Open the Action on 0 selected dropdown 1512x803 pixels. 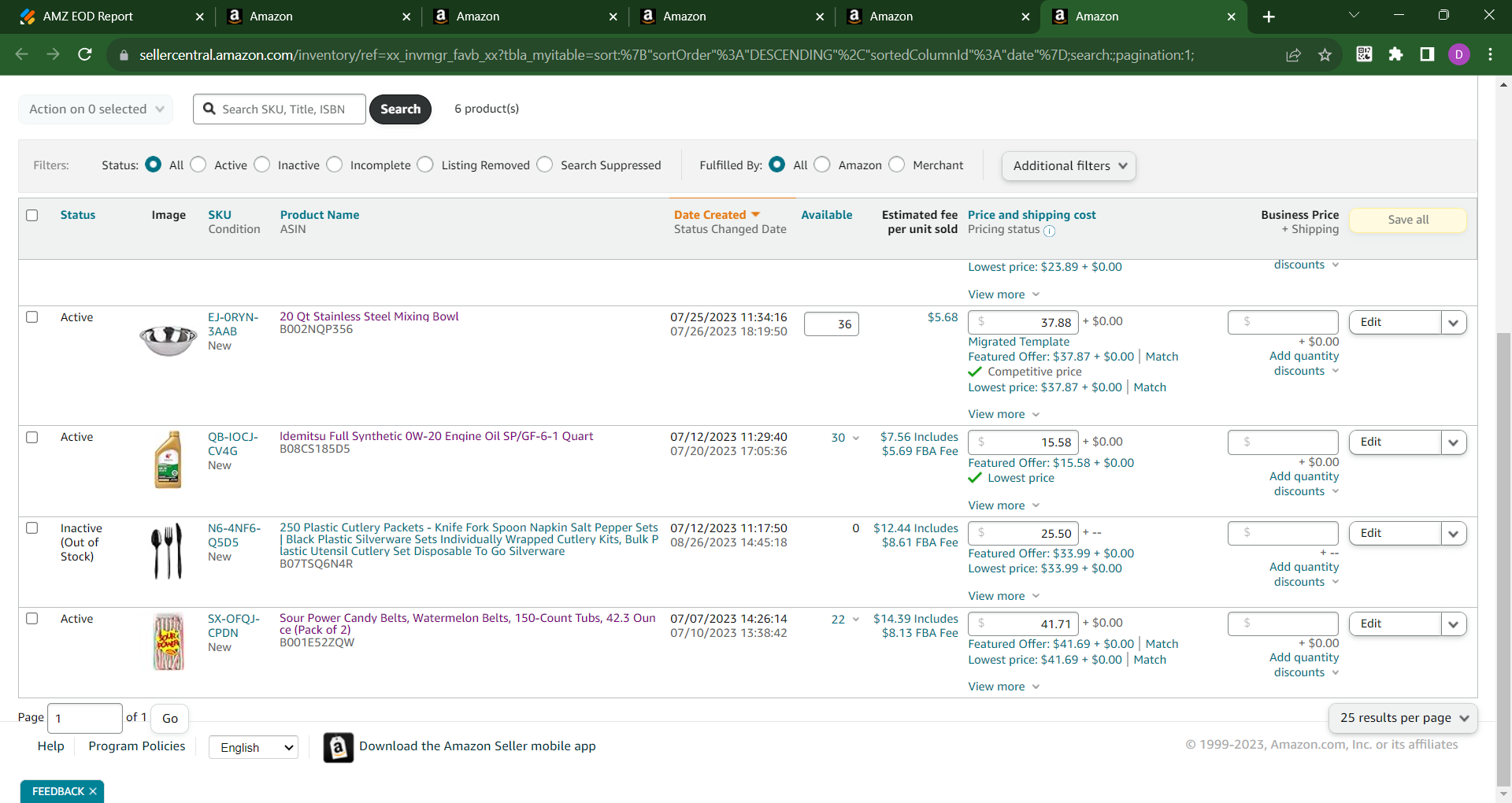tap(96, 109)
